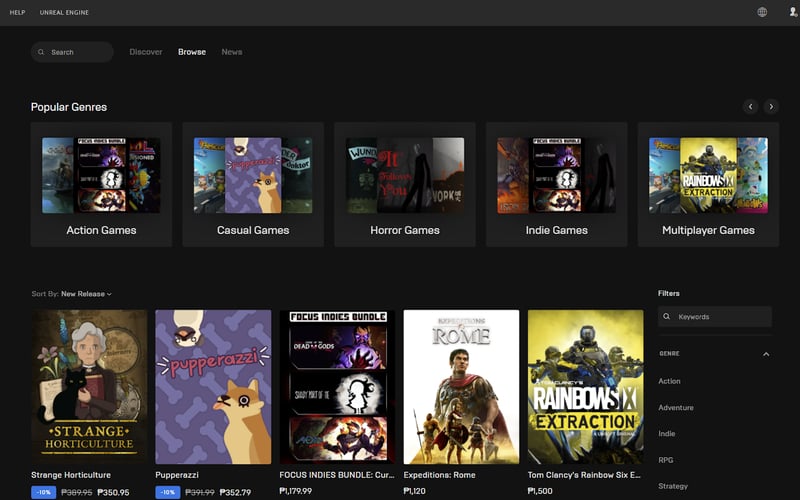Open the Action Games genre card

(x=101, y=184)
